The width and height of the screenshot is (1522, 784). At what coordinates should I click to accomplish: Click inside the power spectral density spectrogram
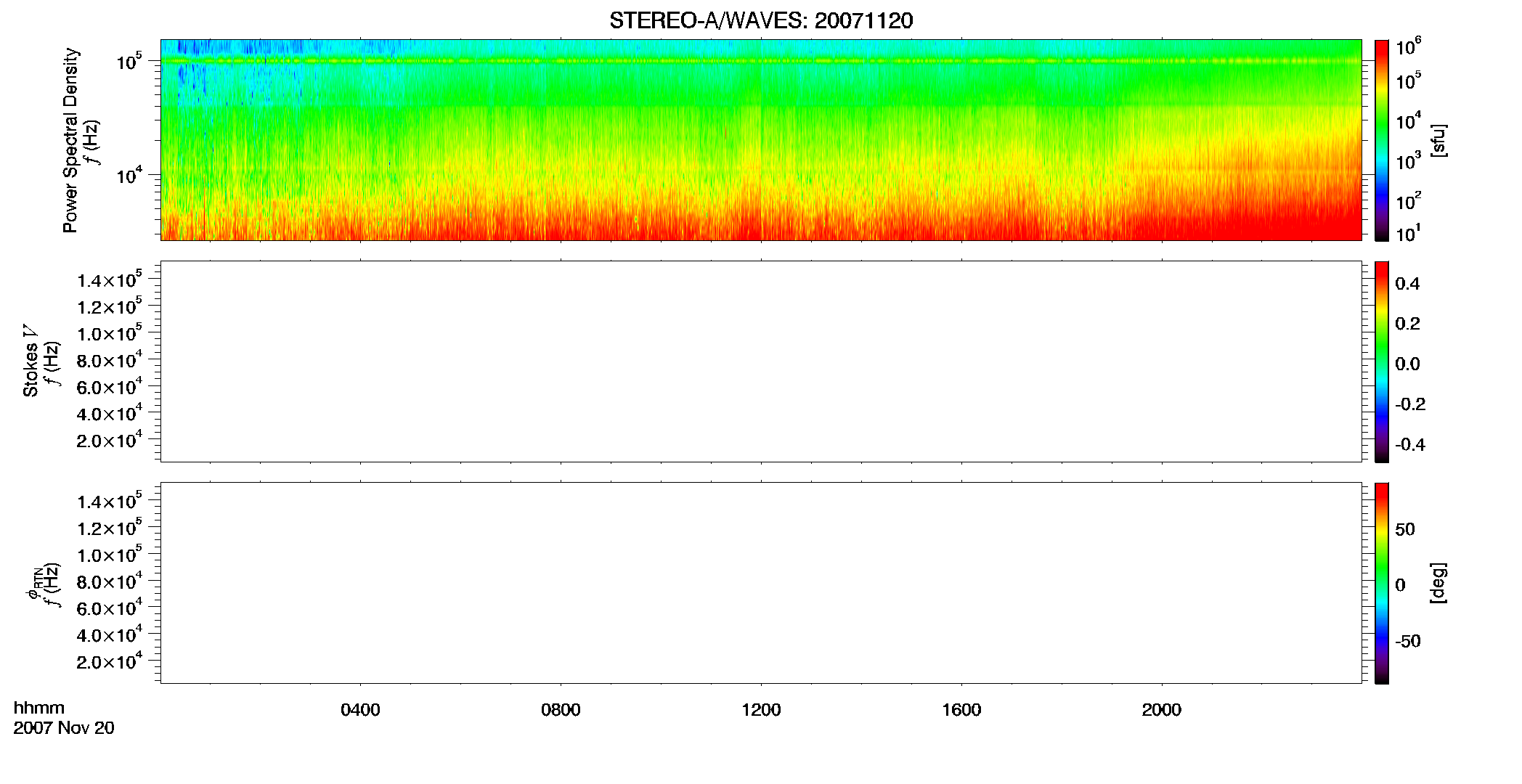761,140
